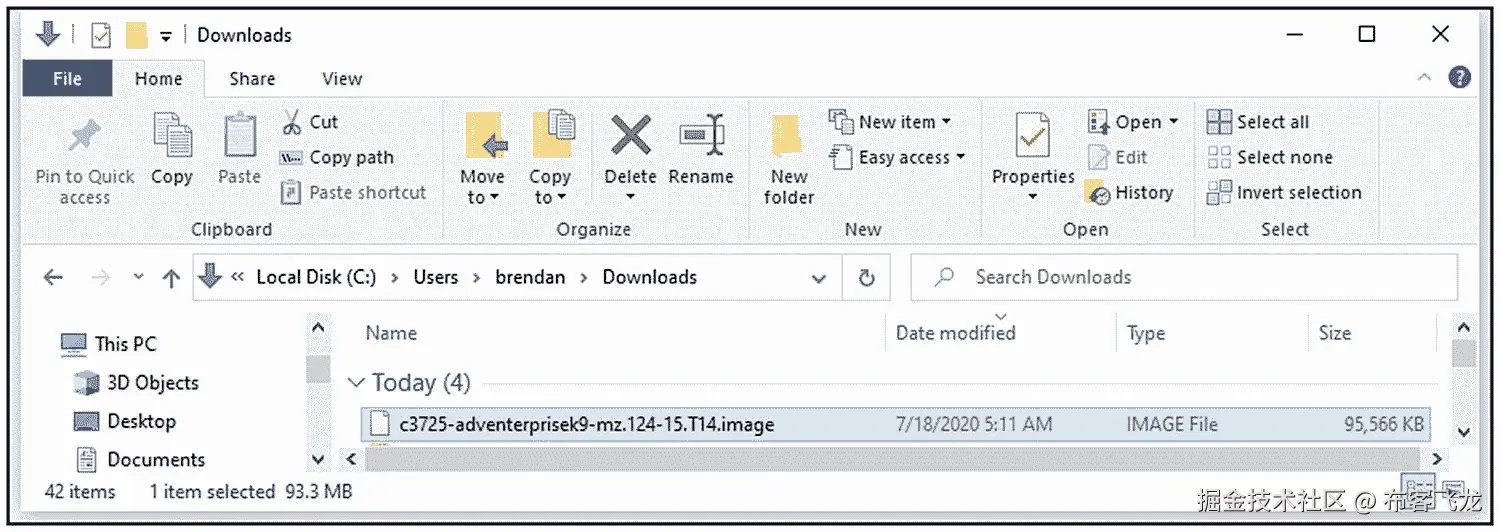Switch to the View ribbon tab
The height and width of the screenshot is (532, 1500).
[x=342, y=79]
